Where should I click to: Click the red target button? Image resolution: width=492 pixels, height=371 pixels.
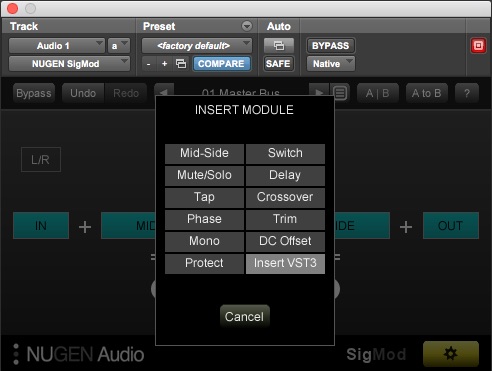pyautogui.click(x=478, y=46)
